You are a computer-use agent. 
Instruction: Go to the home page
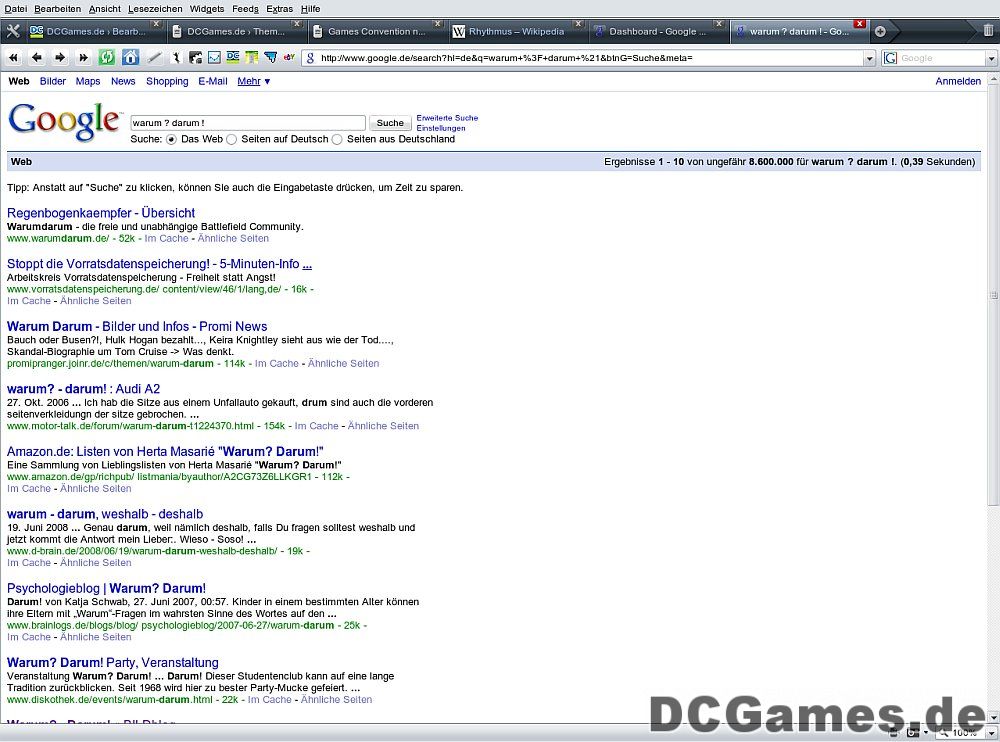click(x=130, y=58)
